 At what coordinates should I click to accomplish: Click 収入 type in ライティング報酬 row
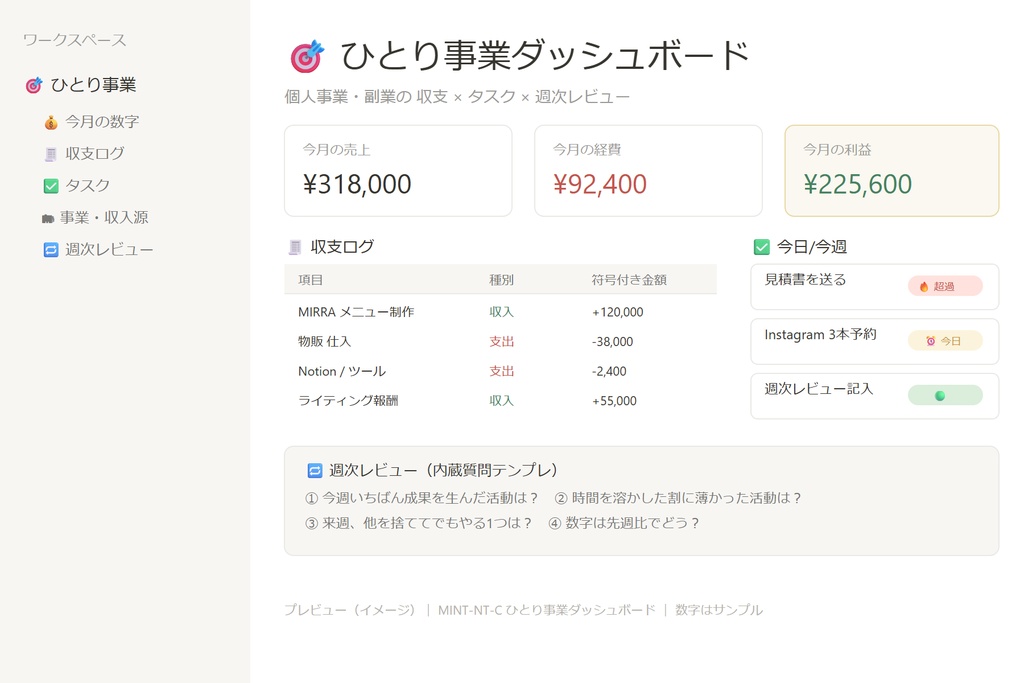pyautogui.click(x=502, y=401)
